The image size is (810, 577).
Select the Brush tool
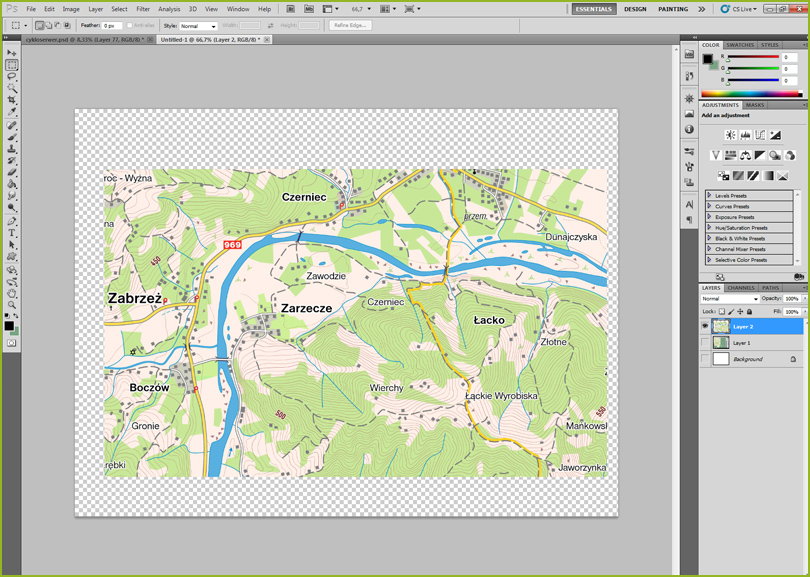click(x=11, y=137)
